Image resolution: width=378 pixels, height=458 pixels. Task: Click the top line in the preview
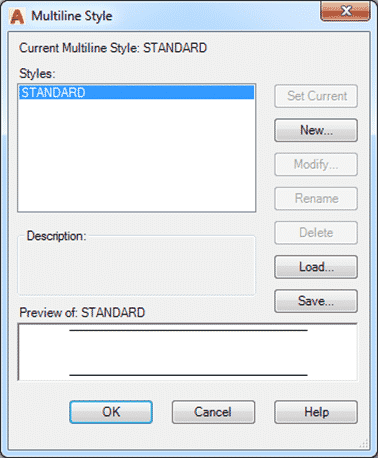pos(188,330)
